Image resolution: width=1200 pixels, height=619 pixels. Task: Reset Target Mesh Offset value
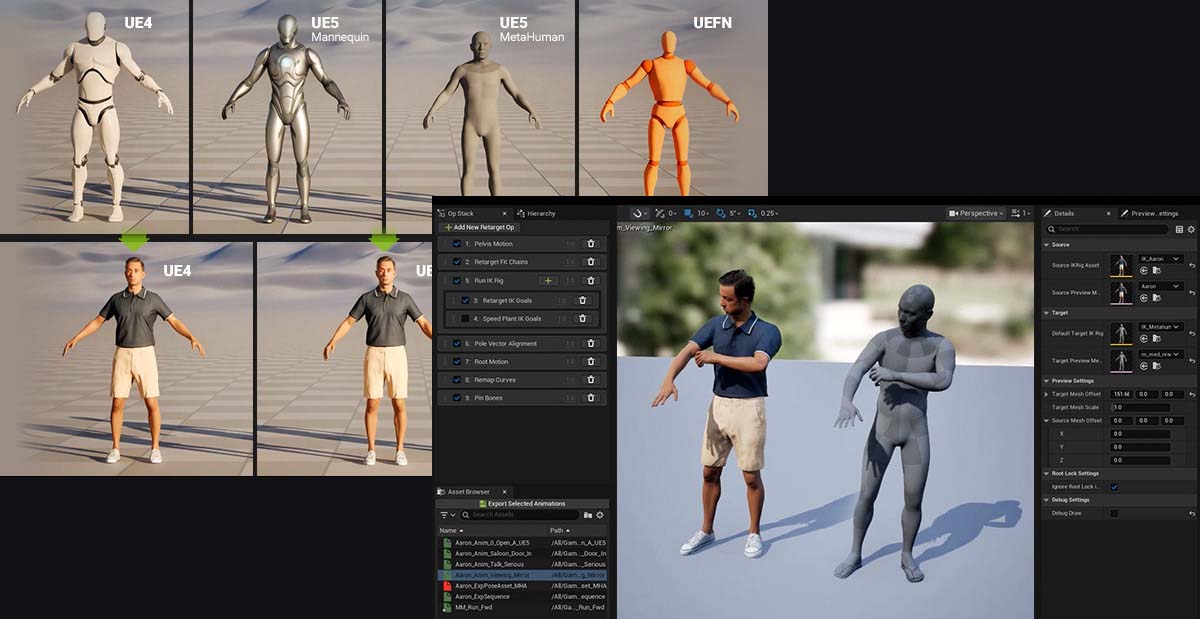(1192, 394)
